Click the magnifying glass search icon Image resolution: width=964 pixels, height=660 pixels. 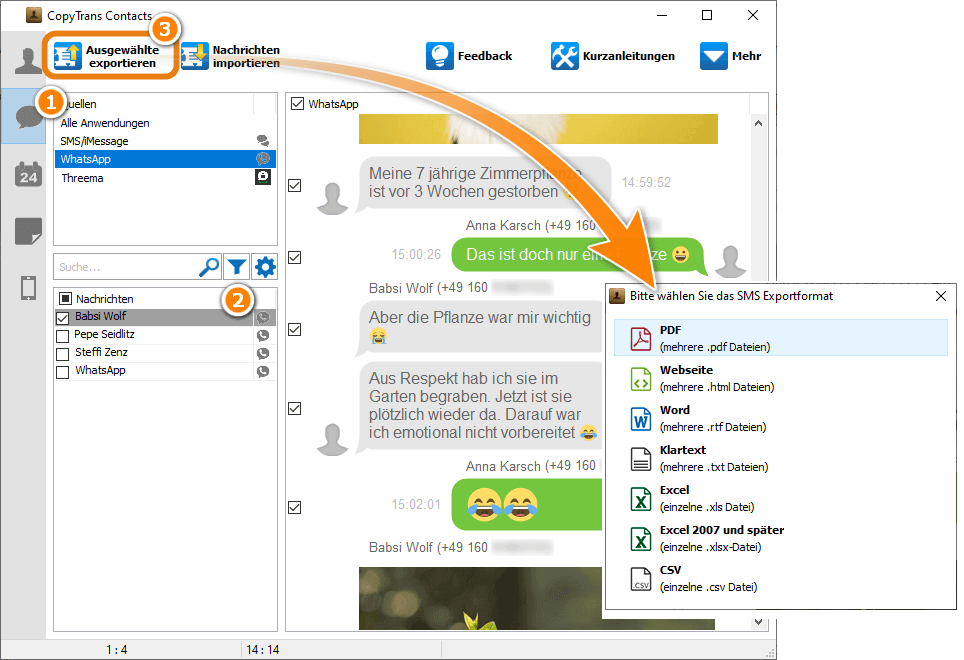click(x=209, y=267)
